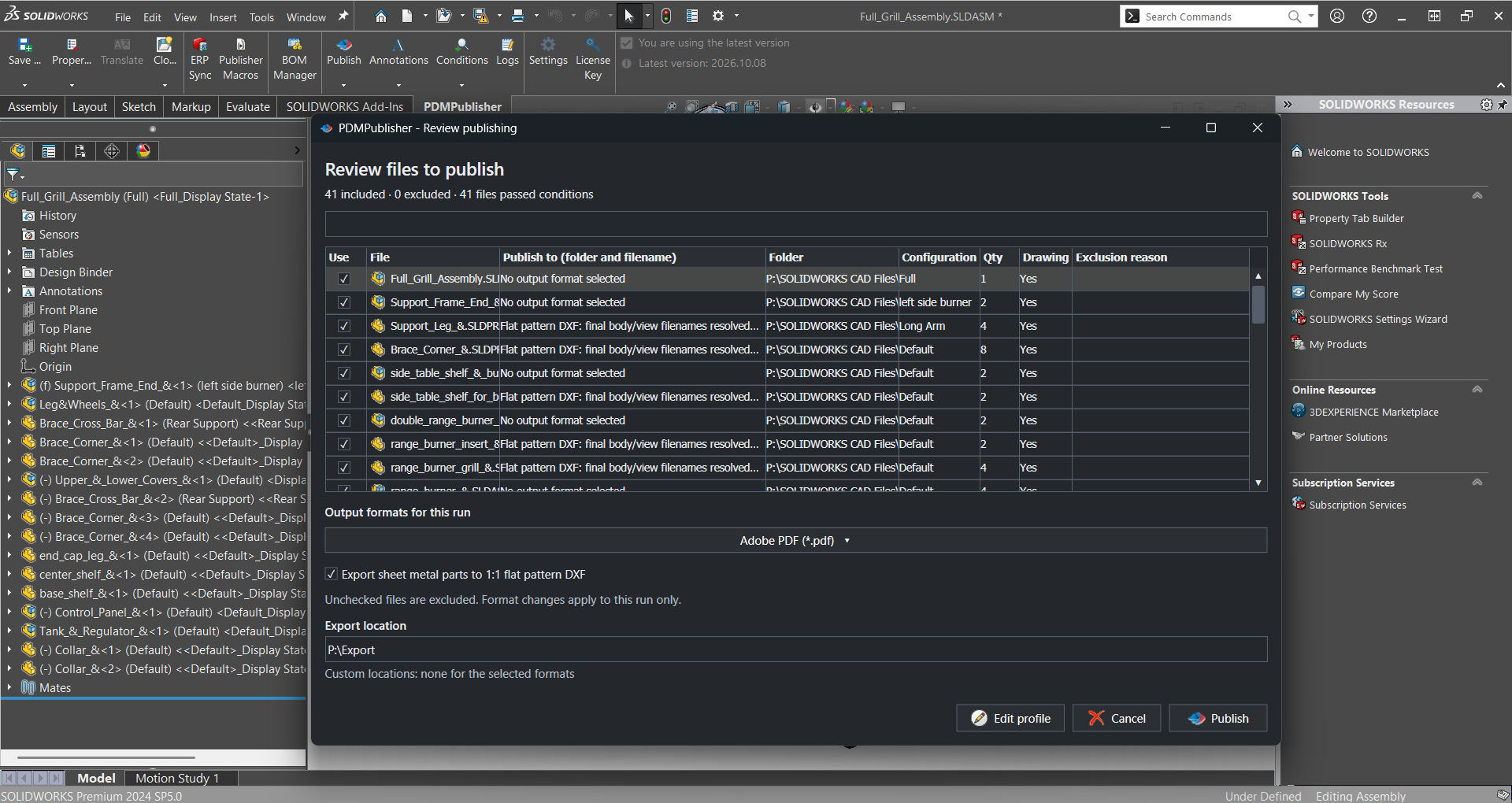Click the rebuild traffic light icon
The image size is (1512, 803).
coord(666,16)
